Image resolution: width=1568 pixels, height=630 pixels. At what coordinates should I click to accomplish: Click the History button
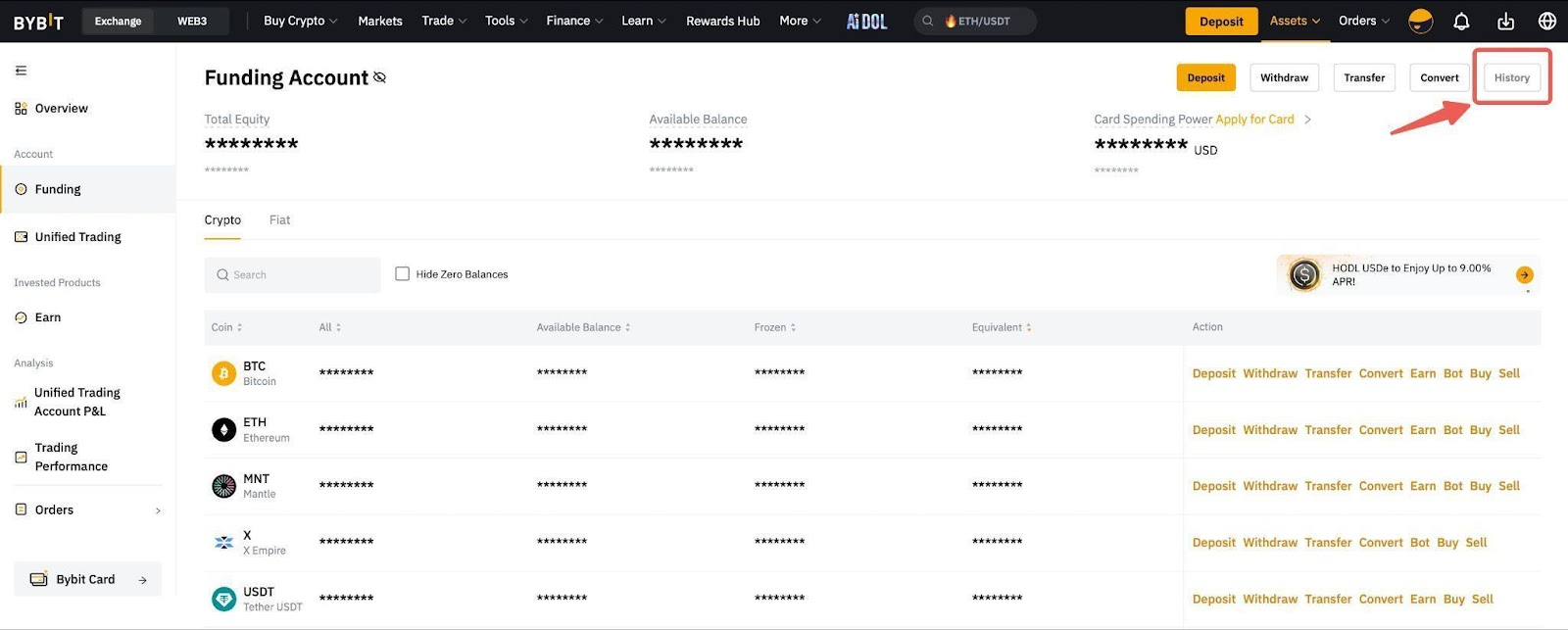(1511, 77)
